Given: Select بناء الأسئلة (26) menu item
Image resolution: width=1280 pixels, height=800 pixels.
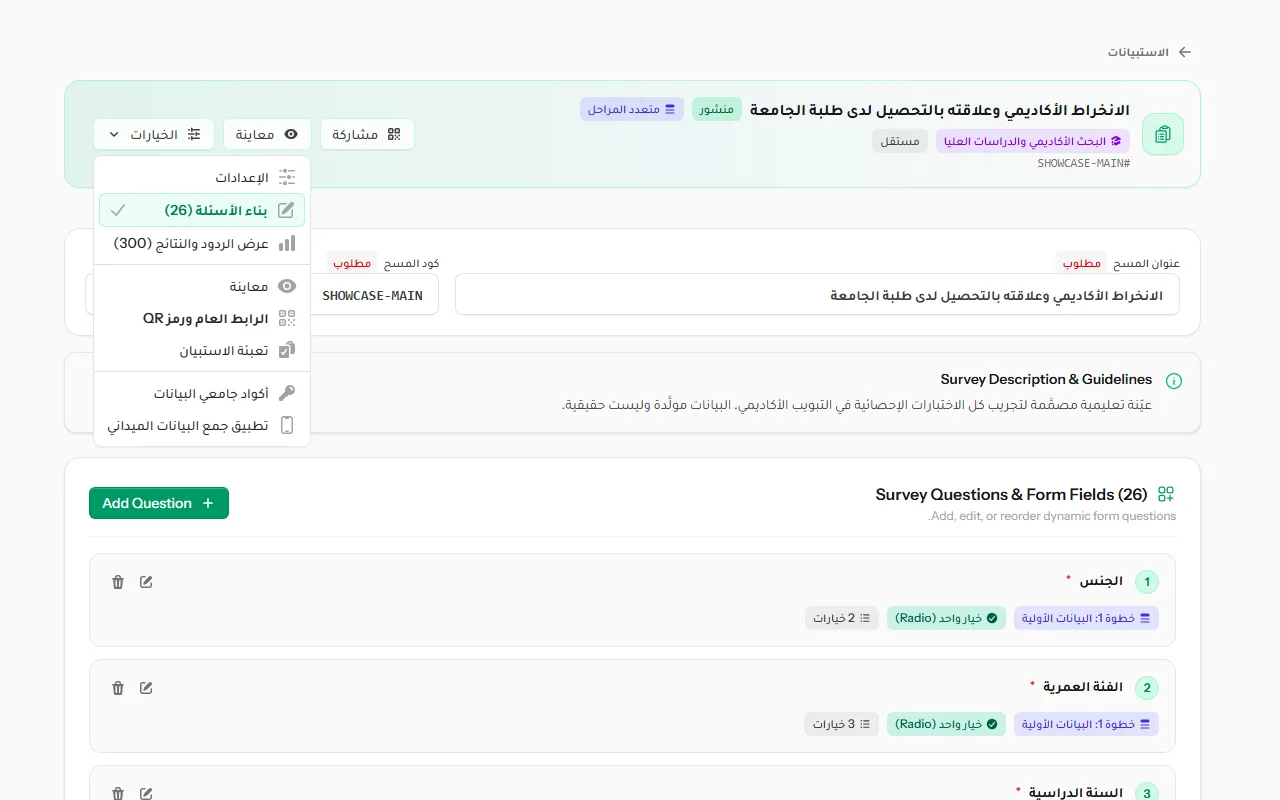Looking at the screenshot, I should click(x=202, y=210).
